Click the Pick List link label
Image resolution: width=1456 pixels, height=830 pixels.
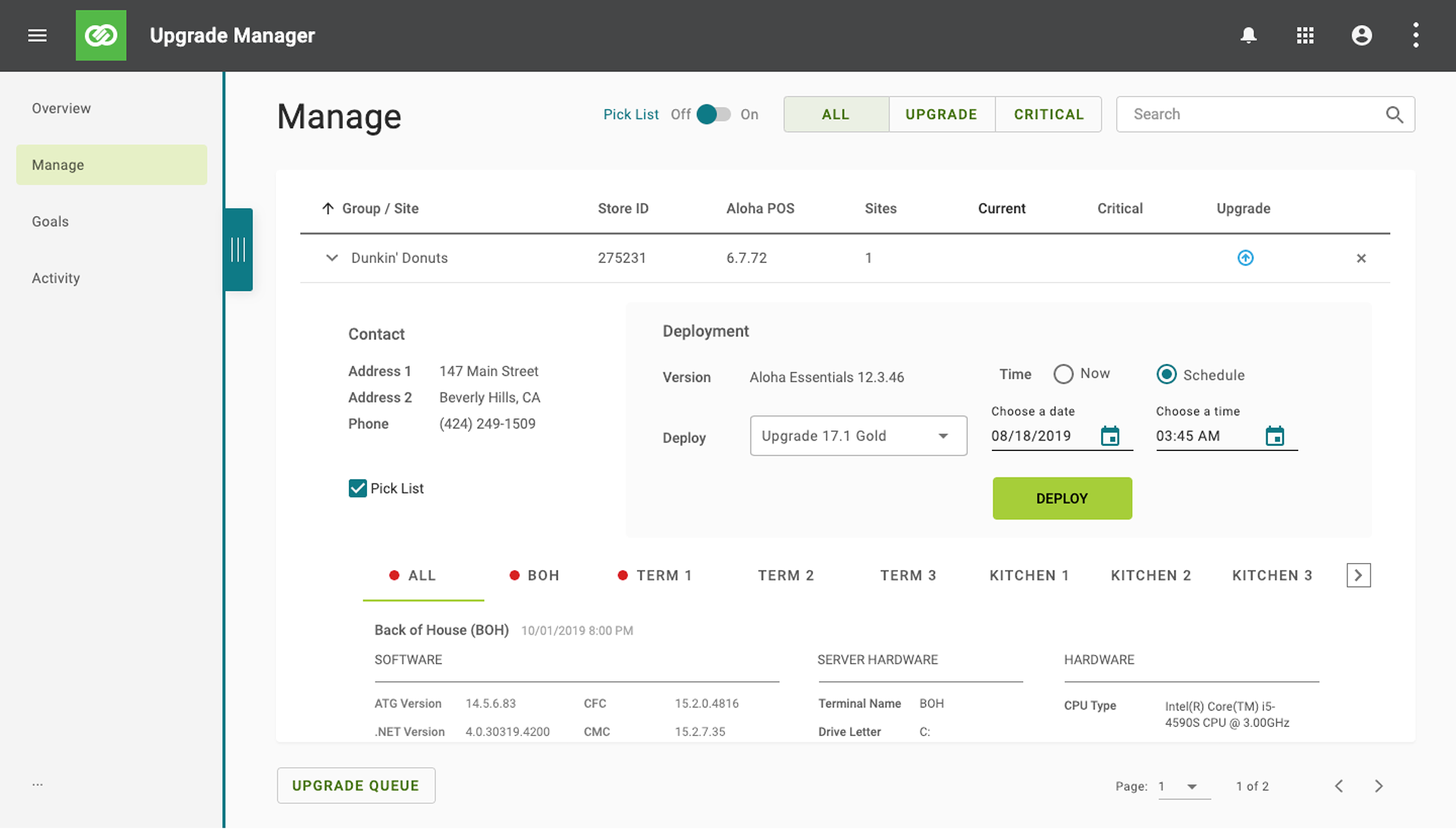[631, 114]
